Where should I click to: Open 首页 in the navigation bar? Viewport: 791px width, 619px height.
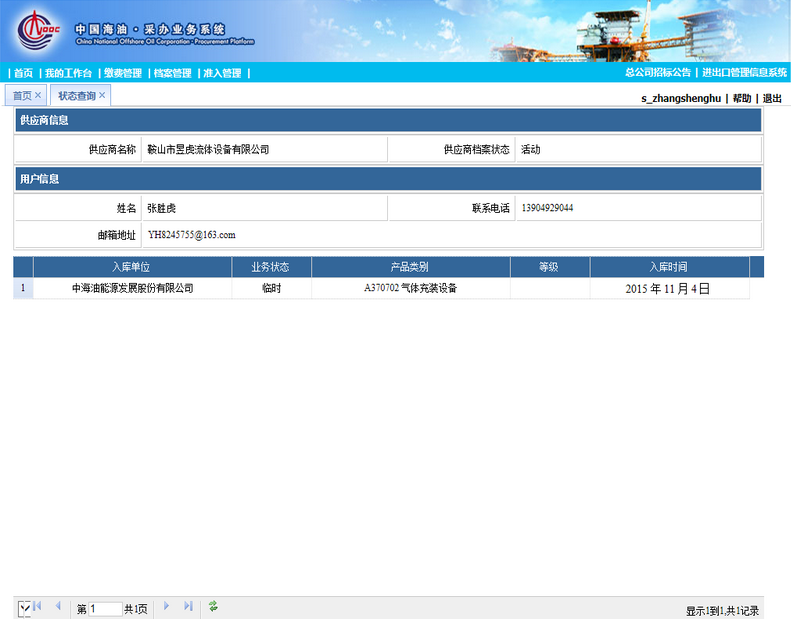coord(23,73)
